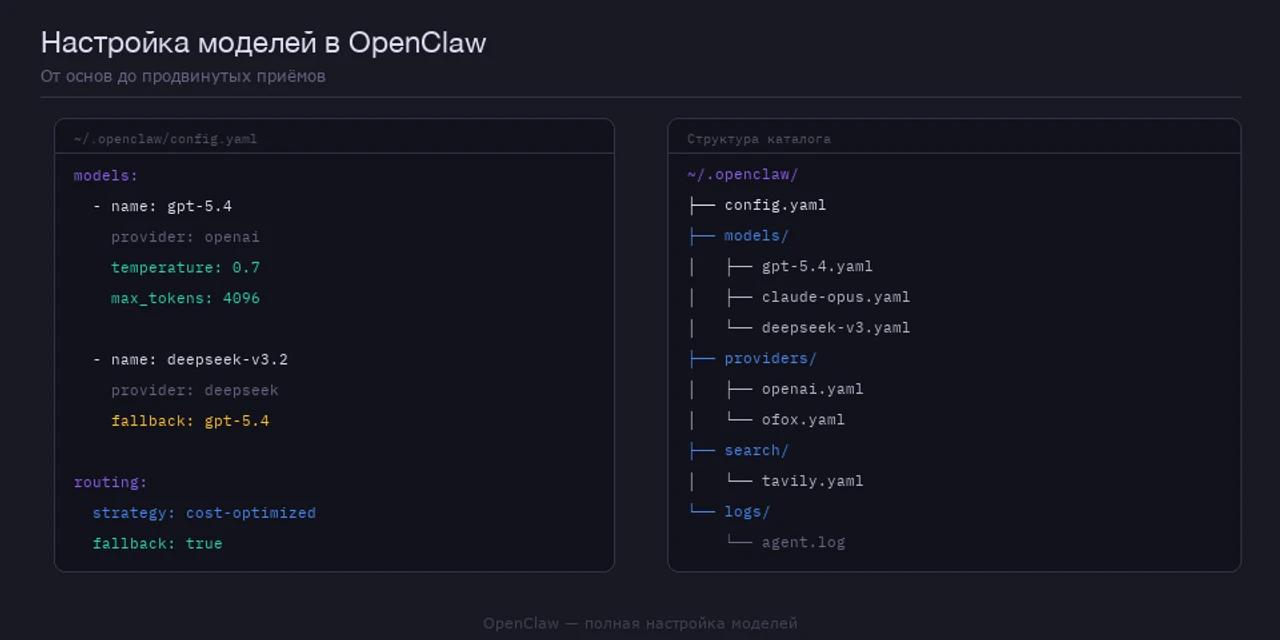
Task: Select the 'temperature: 0.7' line
Action: (185, 268)
